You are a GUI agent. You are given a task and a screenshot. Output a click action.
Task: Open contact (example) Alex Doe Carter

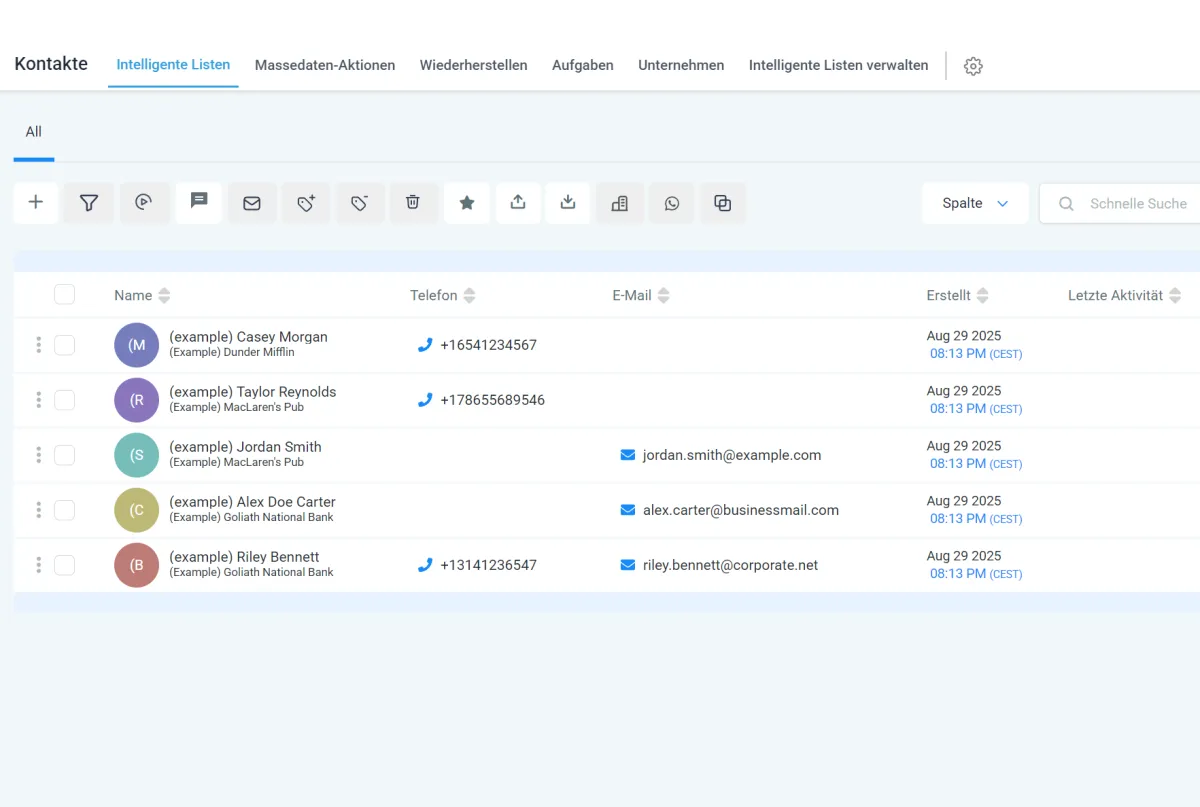point(252,502)
